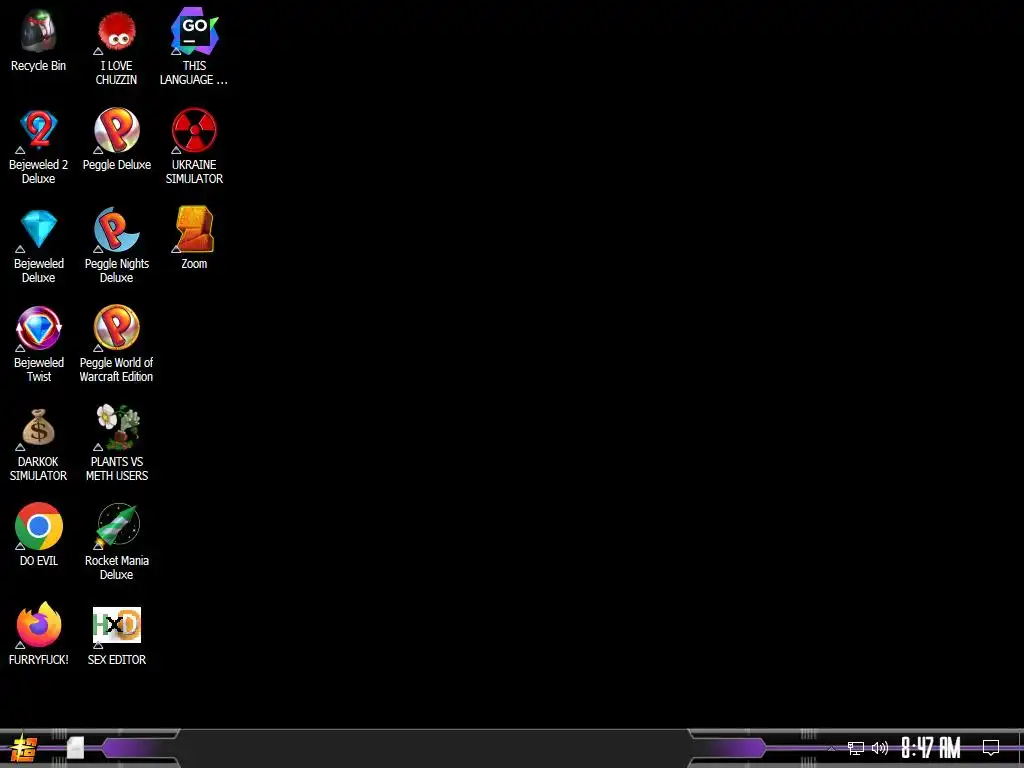Click the white document icon on taskbar
This screenshot has width=1024, height=768.
[x=76, y=748]
